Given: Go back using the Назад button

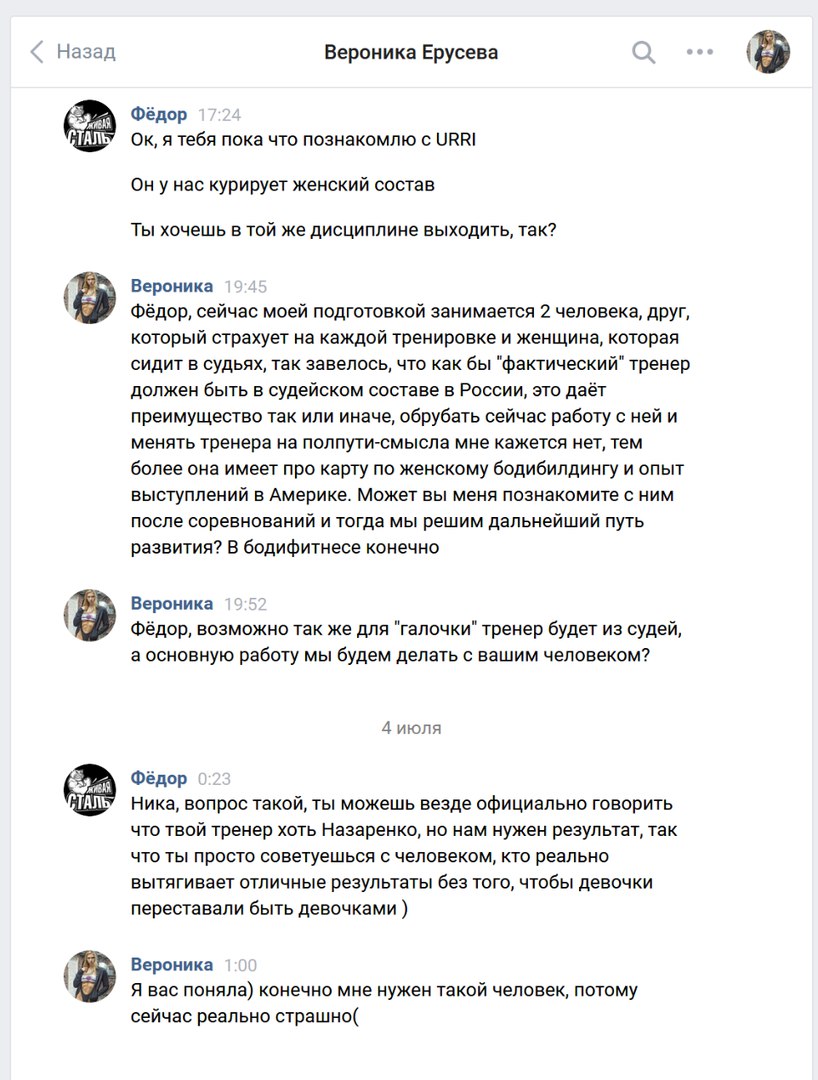Looking at the screenshot, I should (73, 52).
